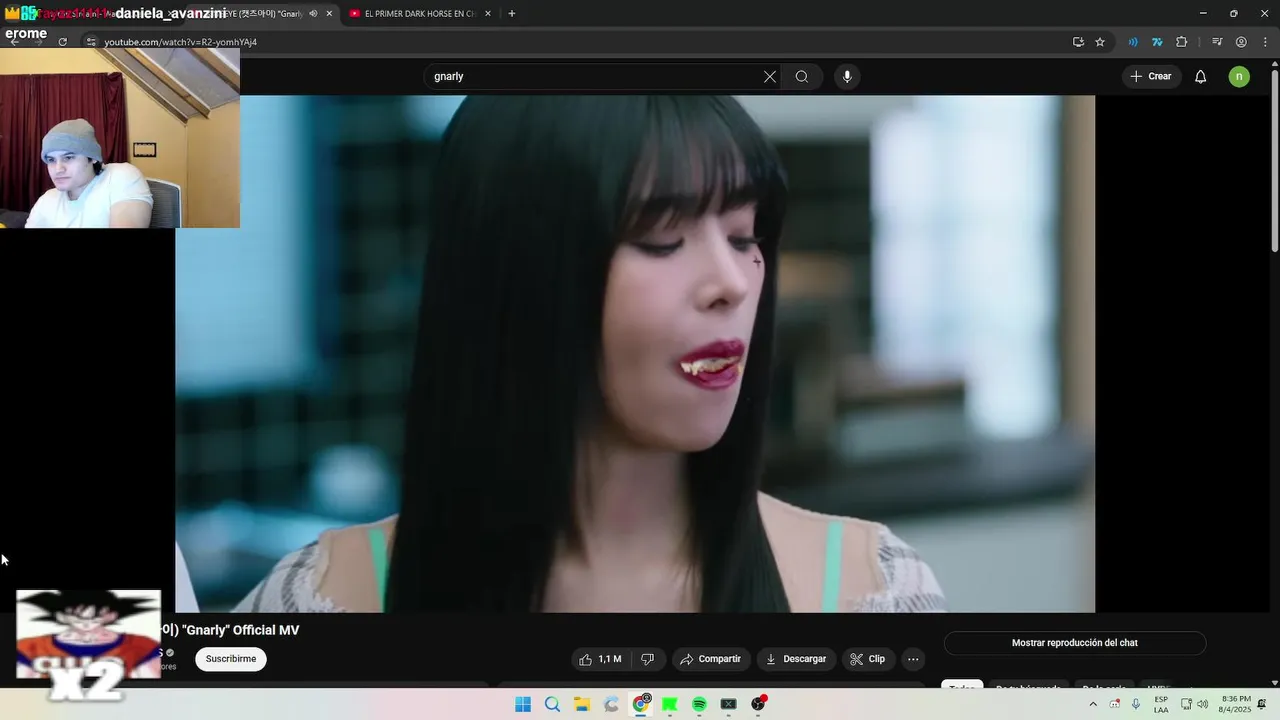This screenshot has width=1280, height=720.
Task: Click Mostrar reproducción del chat
Action: (x=1075, y=643)
